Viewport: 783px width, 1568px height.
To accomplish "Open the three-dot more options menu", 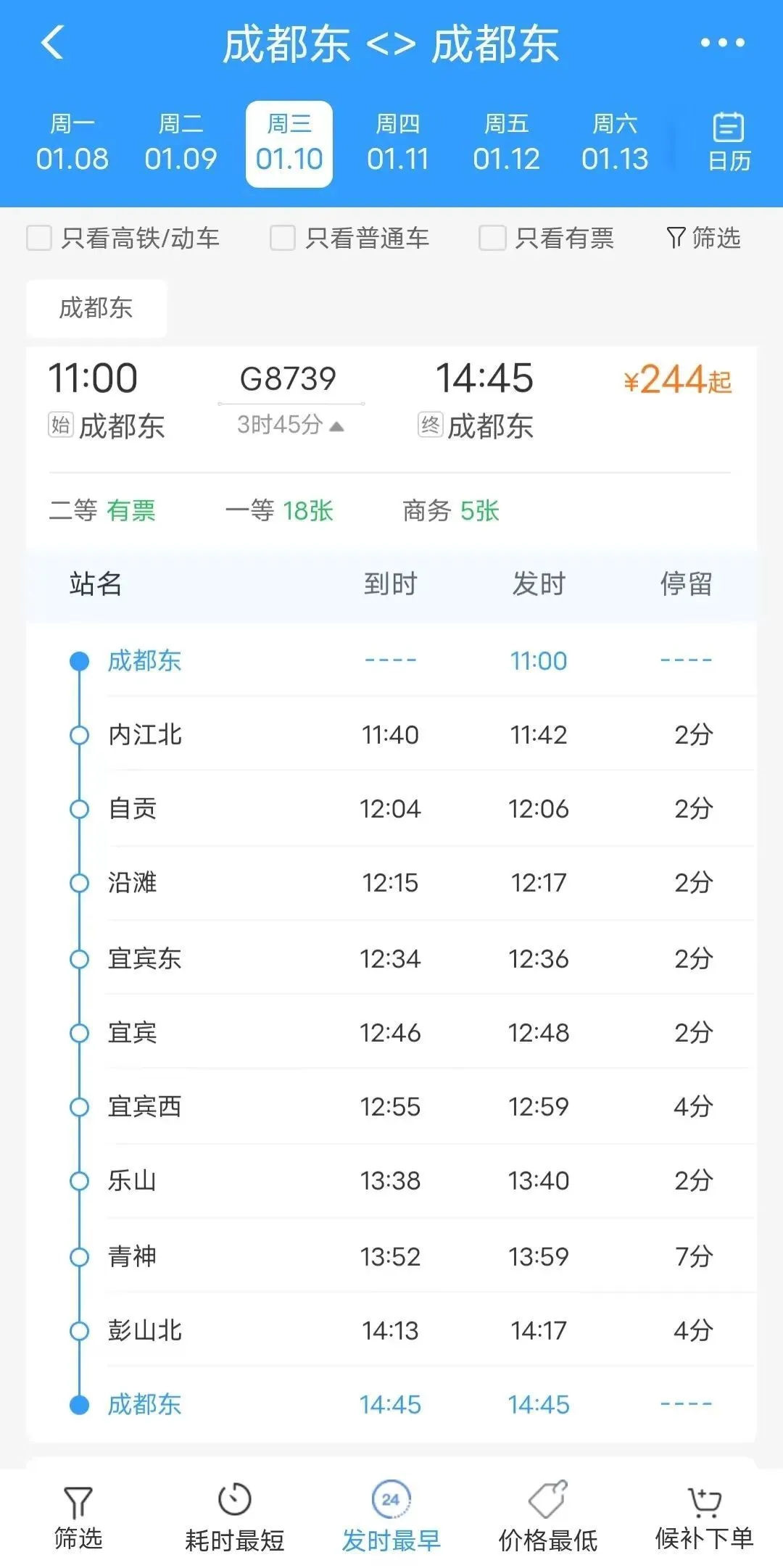I will click(722, 43).
